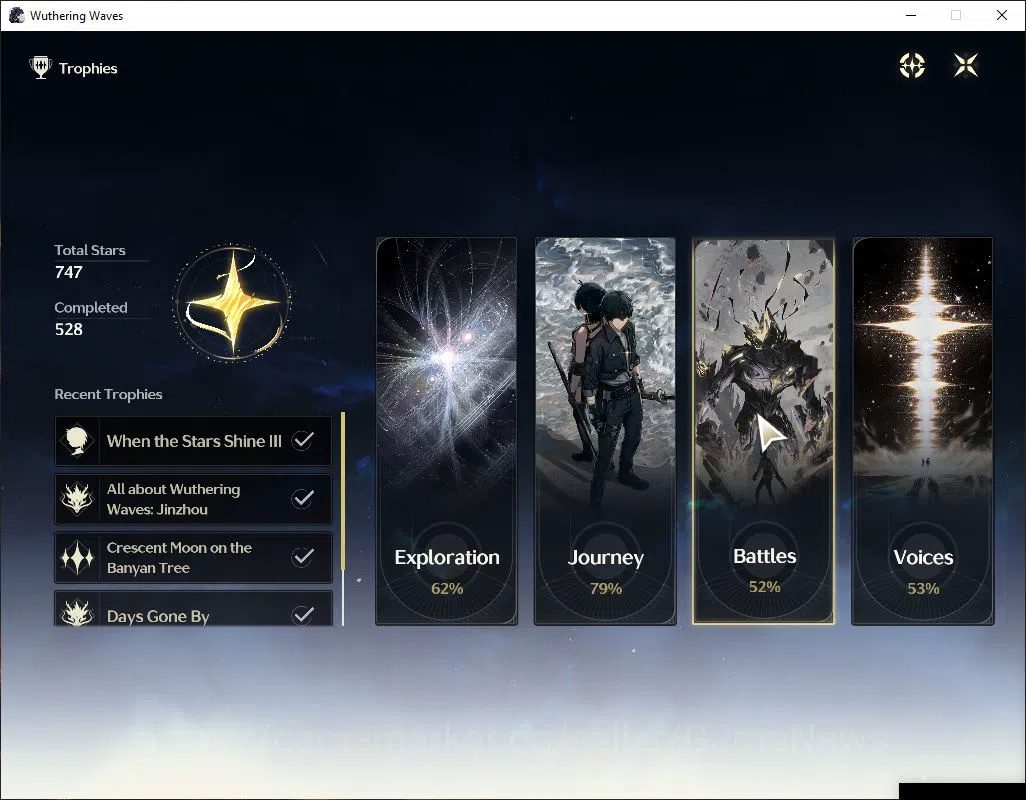Select All about Wuthering Waves: Jinzhou trophy
The image size is (1026, 800).
(193, 499)
